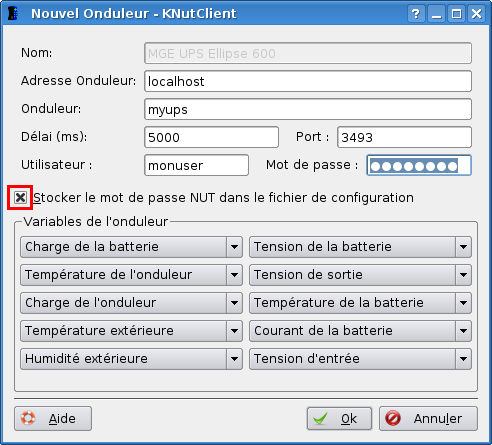This screenshot has height=445, width=492.
Task: Focus the Adresse Onduleur field with localhost
Action: coord(308,81)
